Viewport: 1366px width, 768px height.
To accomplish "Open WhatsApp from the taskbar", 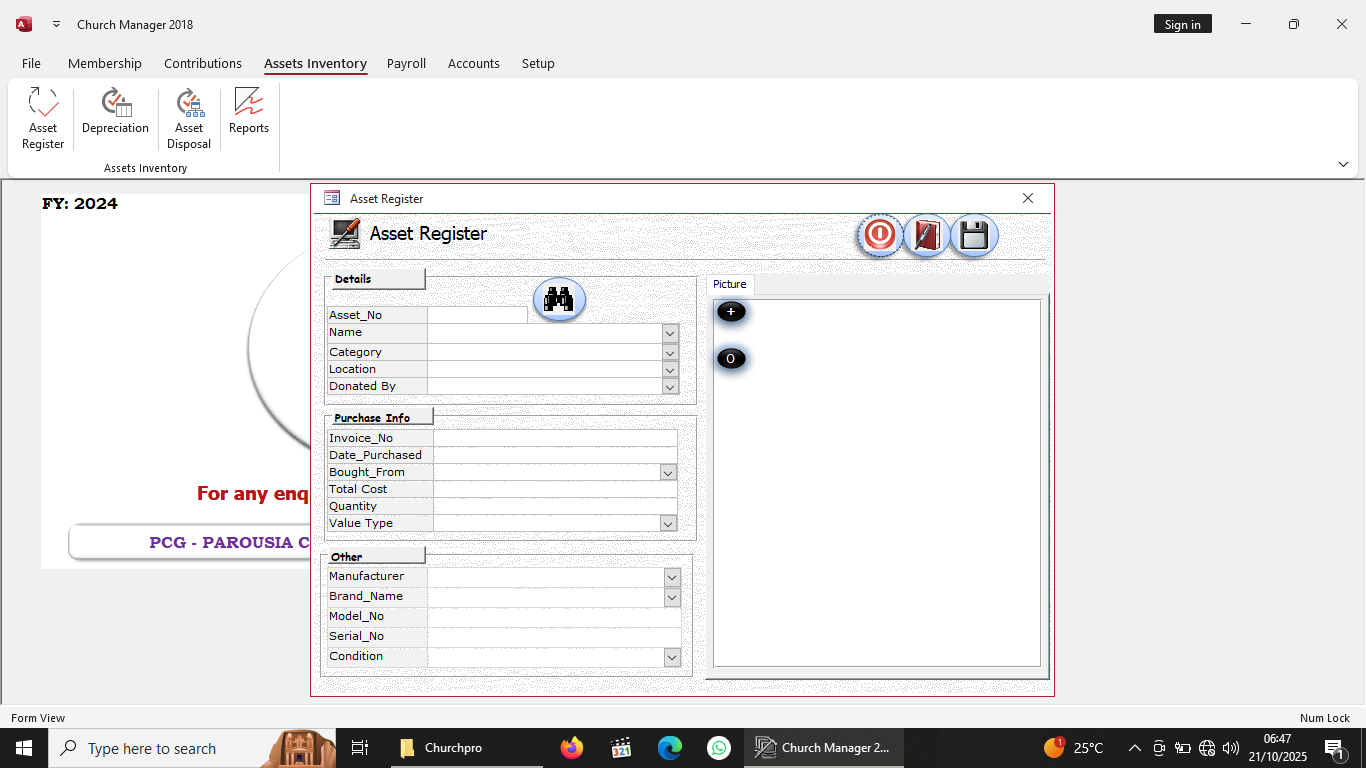I will (x=719, y=748).
